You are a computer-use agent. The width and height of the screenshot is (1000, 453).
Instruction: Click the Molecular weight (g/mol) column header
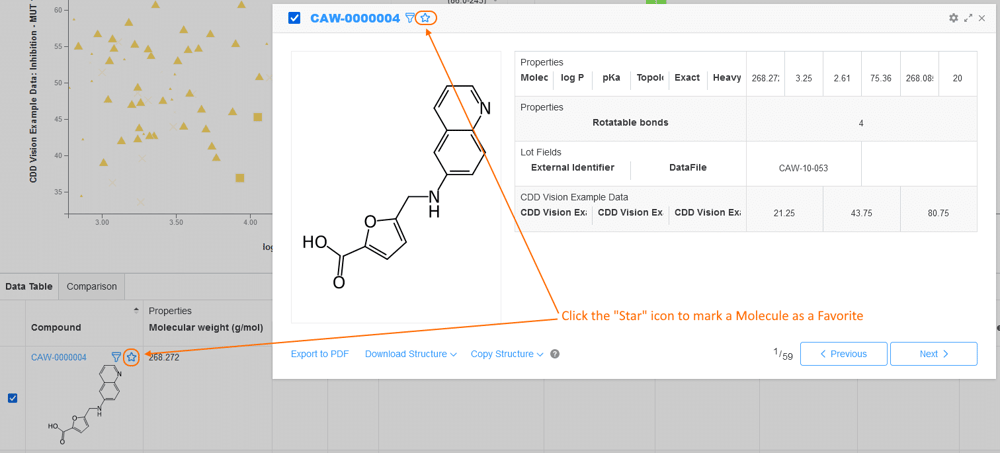pos(206,327)
